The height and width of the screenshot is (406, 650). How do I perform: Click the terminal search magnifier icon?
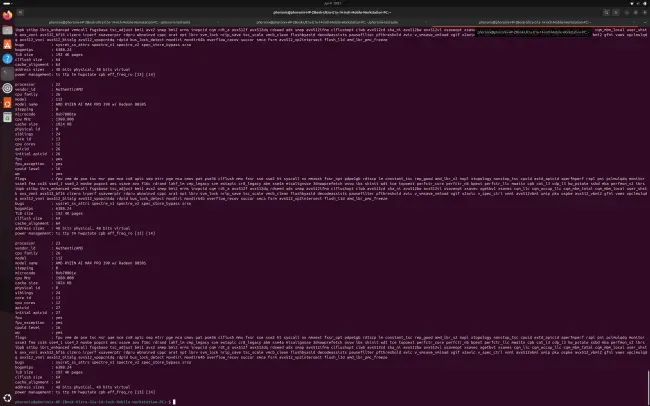pos(606,12)
